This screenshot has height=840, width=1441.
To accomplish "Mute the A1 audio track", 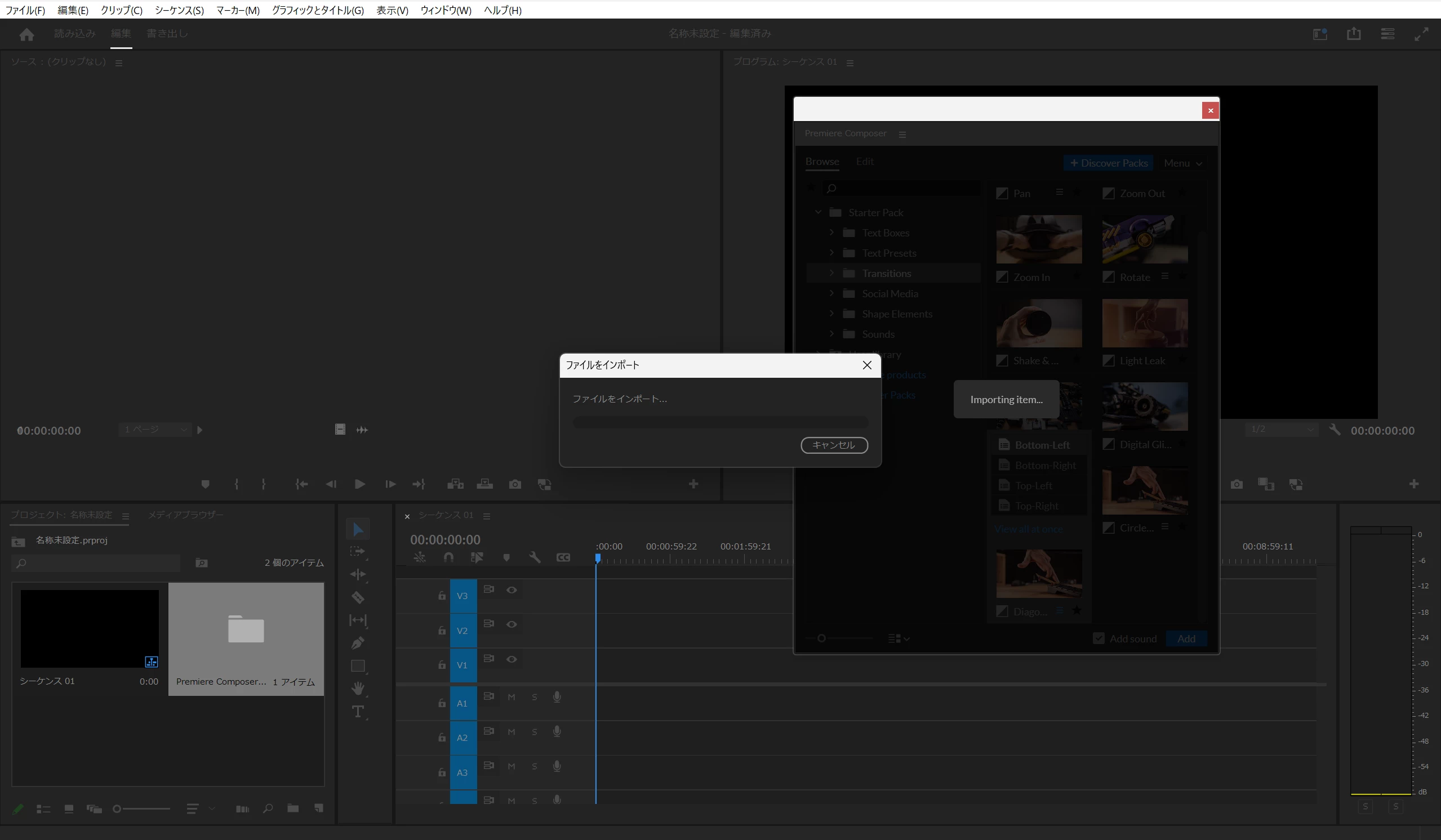I will pos(511,697).
